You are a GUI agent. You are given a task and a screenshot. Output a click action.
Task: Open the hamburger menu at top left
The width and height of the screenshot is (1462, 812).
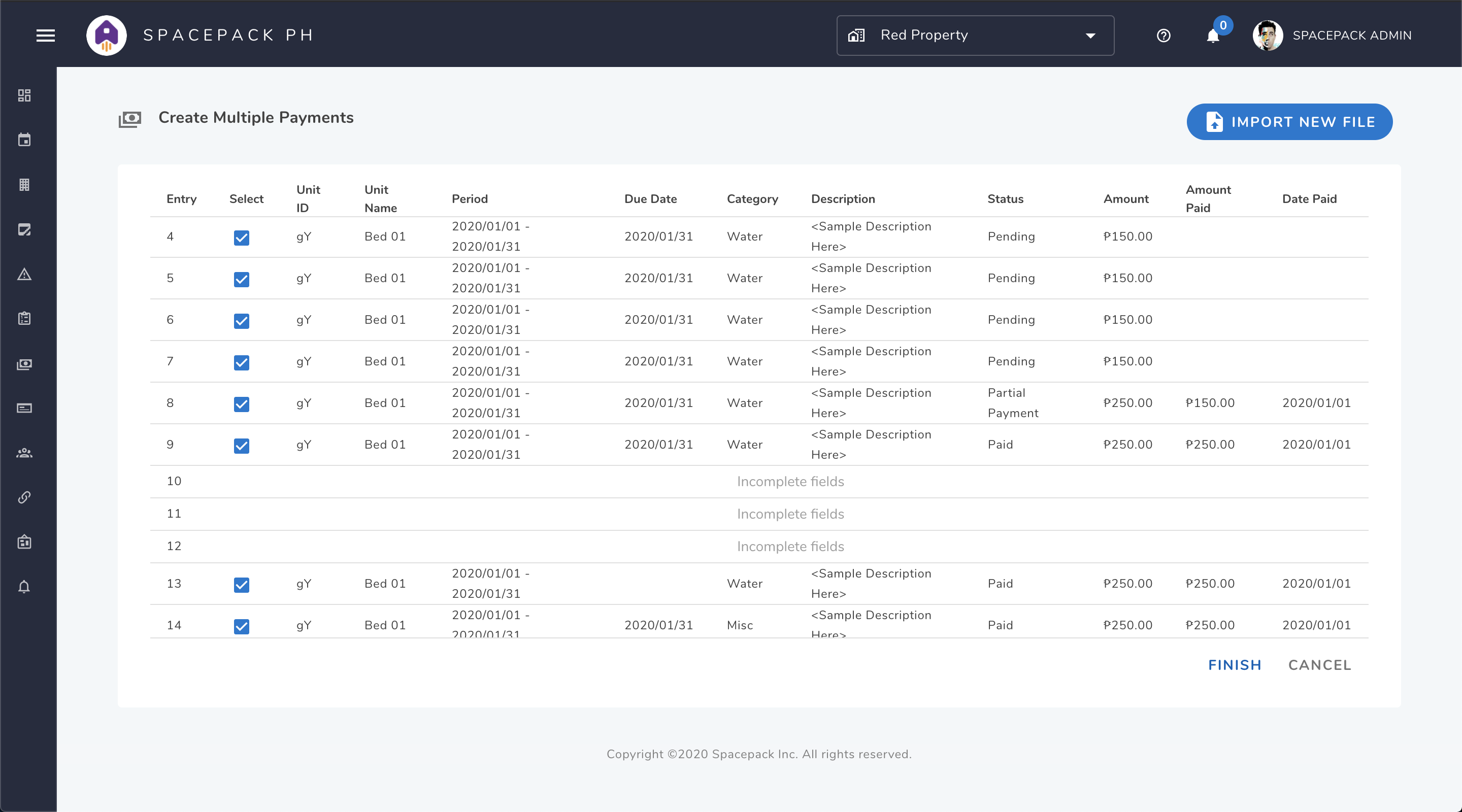click(x=46, y=34)
